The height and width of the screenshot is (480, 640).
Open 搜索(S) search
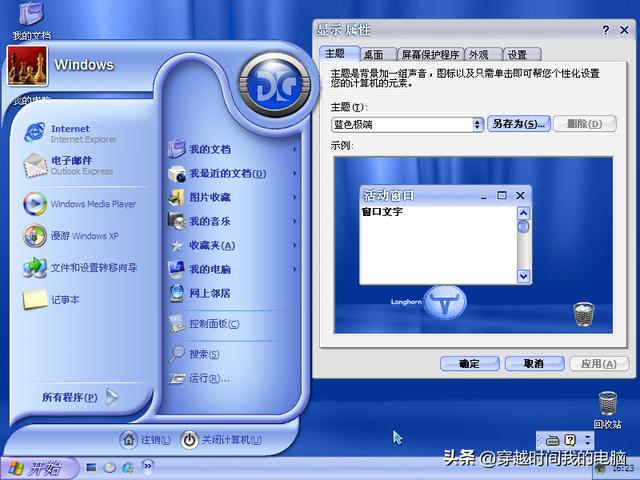pos(194,354)
